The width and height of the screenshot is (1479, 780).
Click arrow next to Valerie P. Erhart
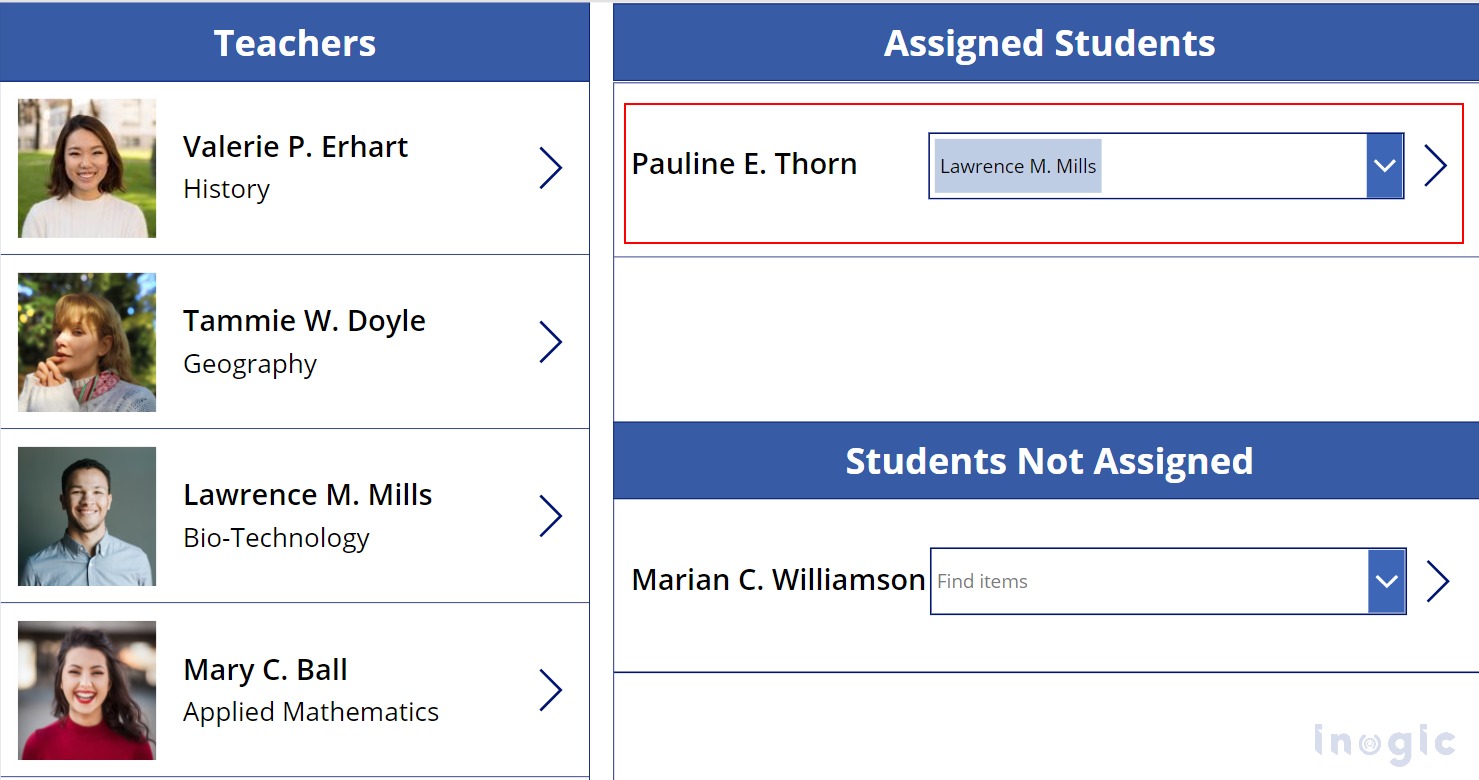pos(550,168)
